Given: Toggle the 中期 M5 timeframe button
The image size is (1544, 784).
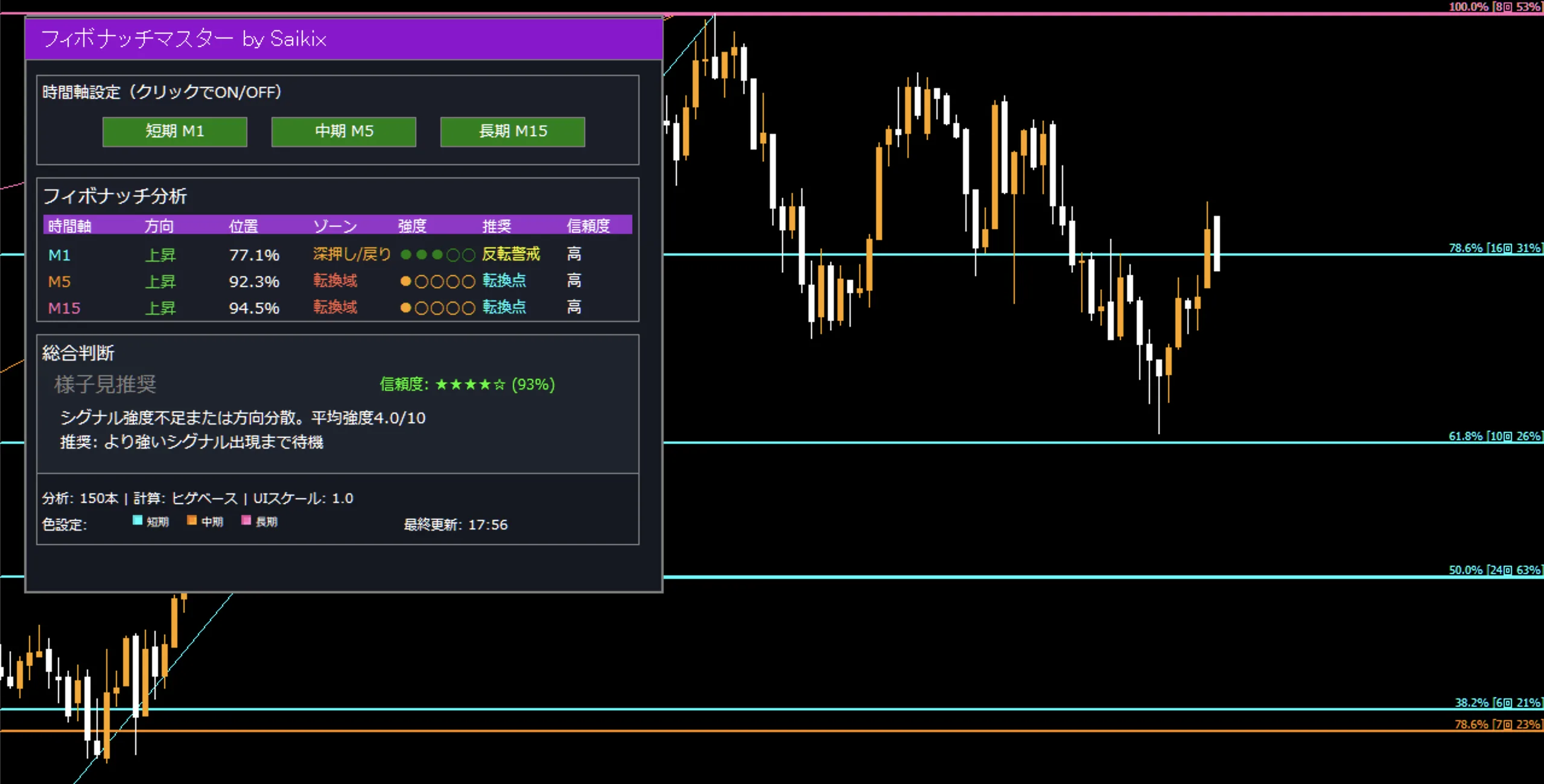Looking at the screenshot, I should pyautogui.click(x=344, y=131).
